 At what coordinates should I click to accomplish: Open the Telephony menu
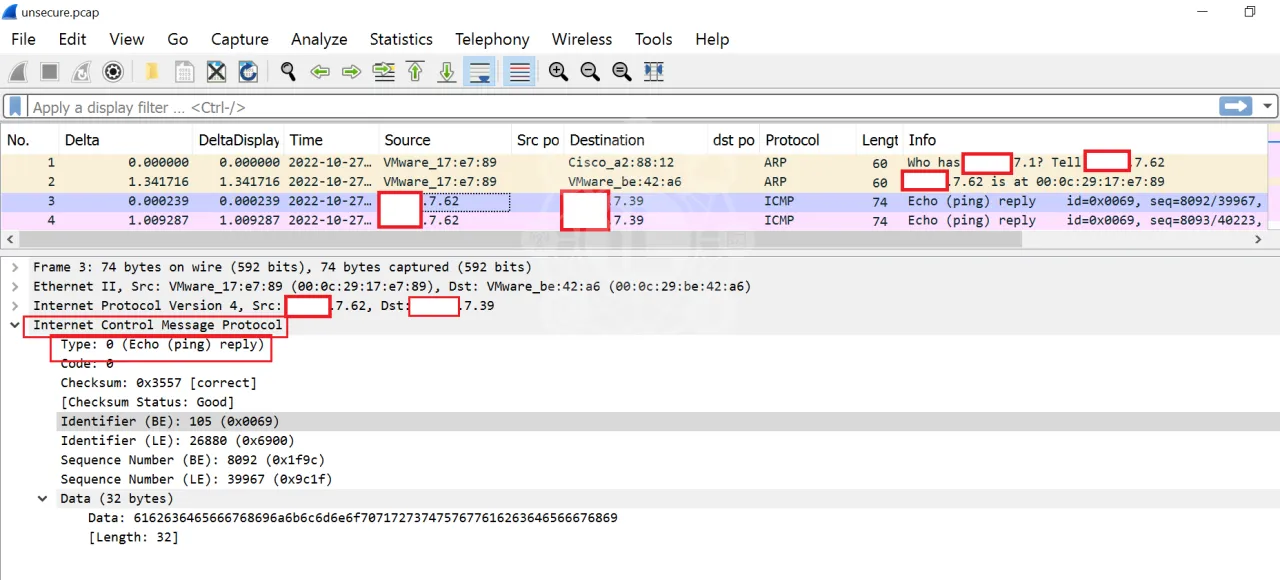492,39
